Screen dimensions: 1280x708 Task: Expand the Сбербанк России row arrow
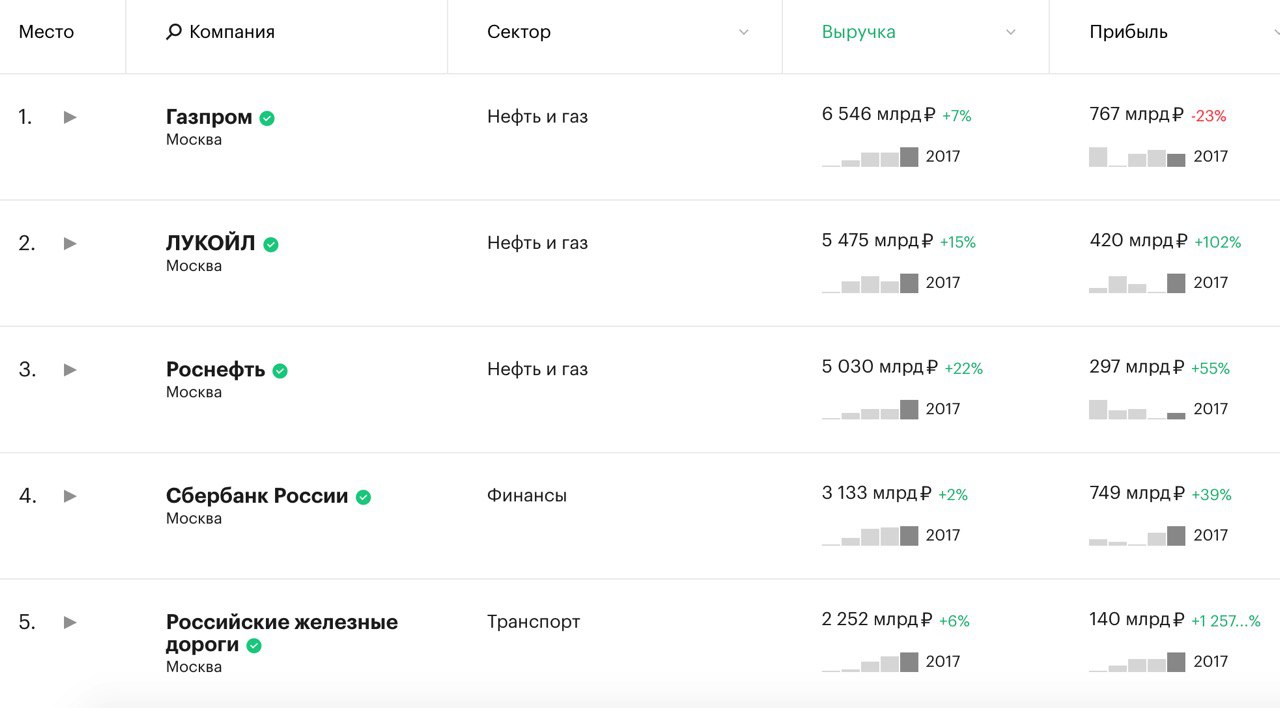(x=70, y=495)
